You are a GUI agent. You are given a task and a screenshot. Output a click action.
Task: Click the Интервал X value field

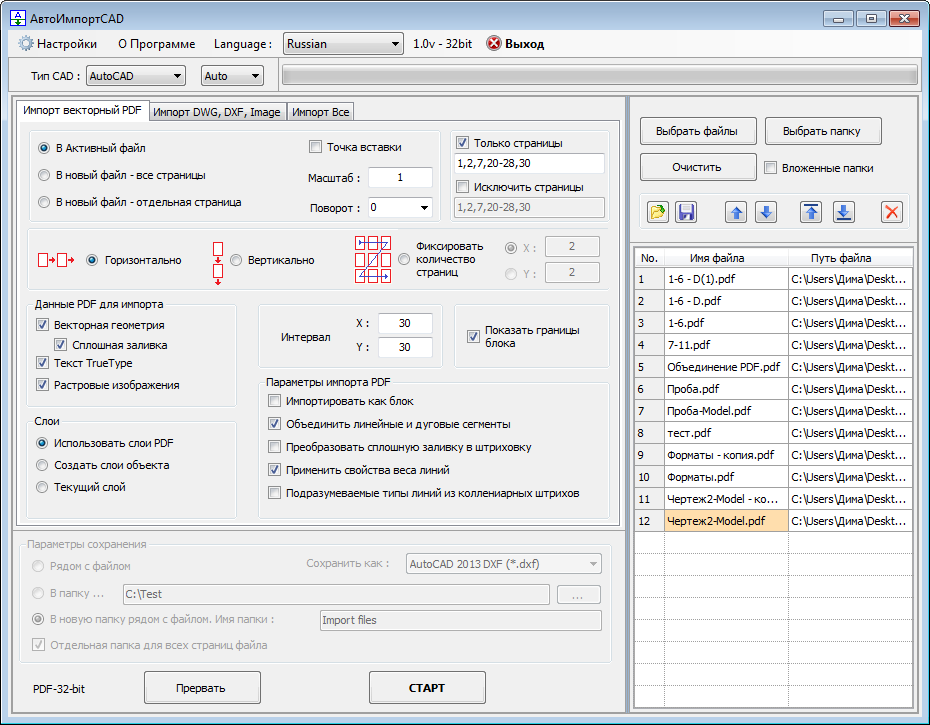pyautogui.click(x=405, y=323)
